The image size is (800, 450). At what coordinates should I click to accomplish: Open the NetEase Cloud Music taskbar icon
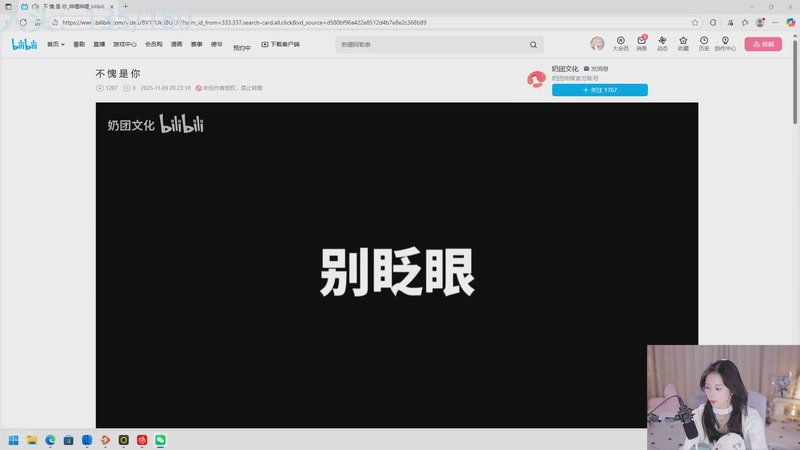[x=142, y=440]
